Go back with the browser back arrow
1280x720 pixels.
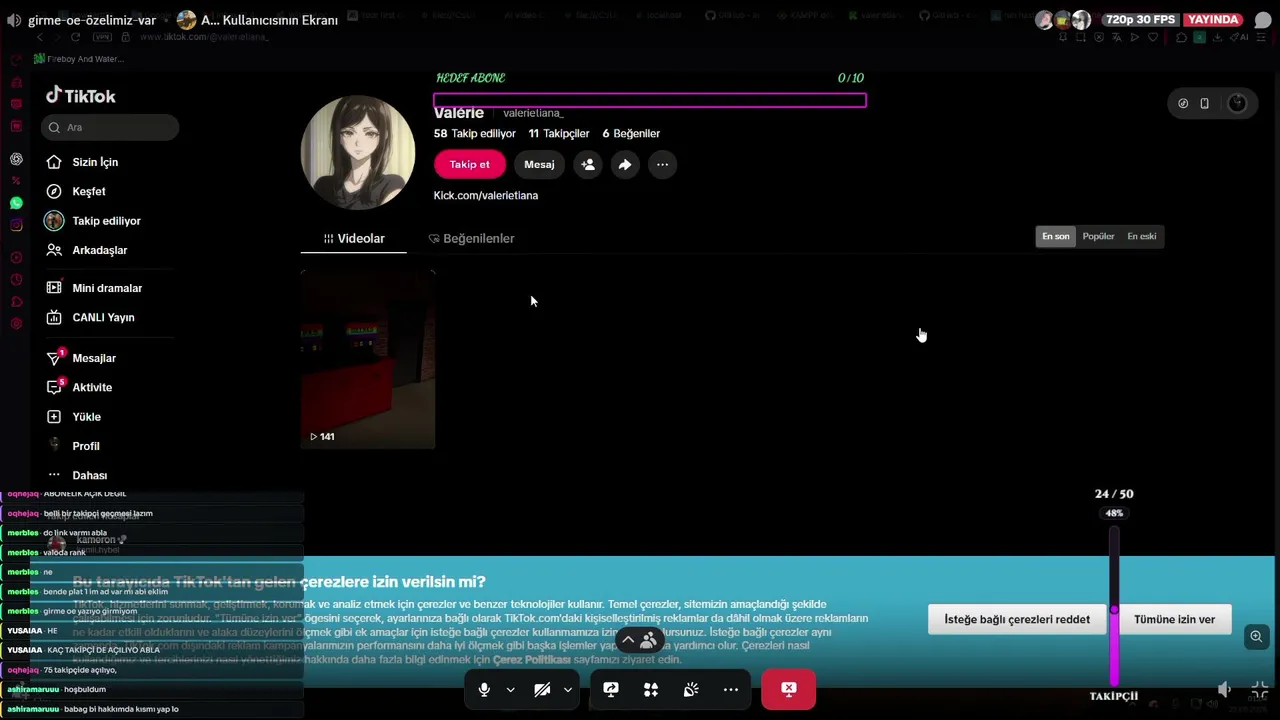[x=40, y=37]
